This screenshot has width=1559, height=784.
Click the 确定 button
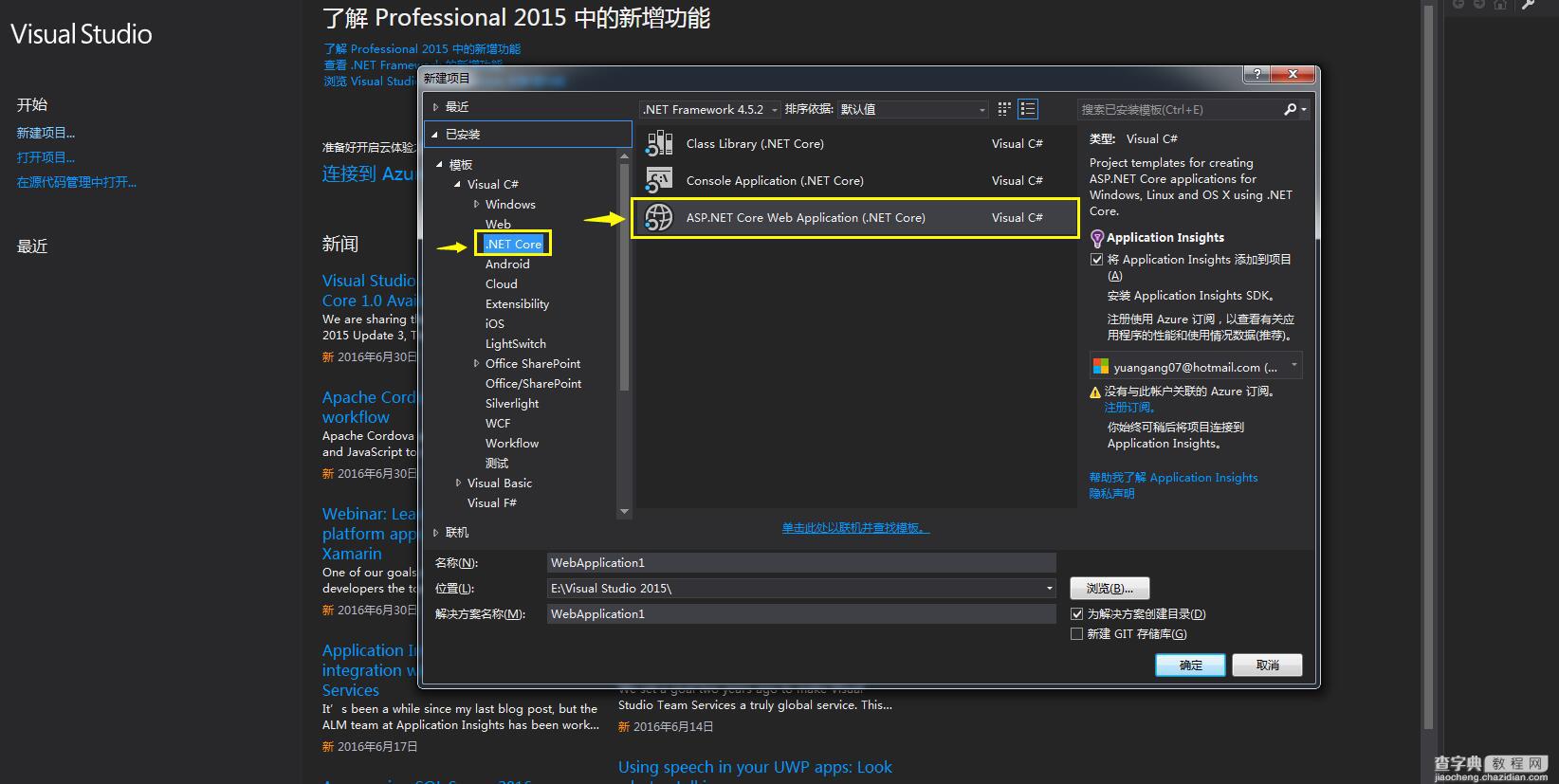pos(1190,665)
